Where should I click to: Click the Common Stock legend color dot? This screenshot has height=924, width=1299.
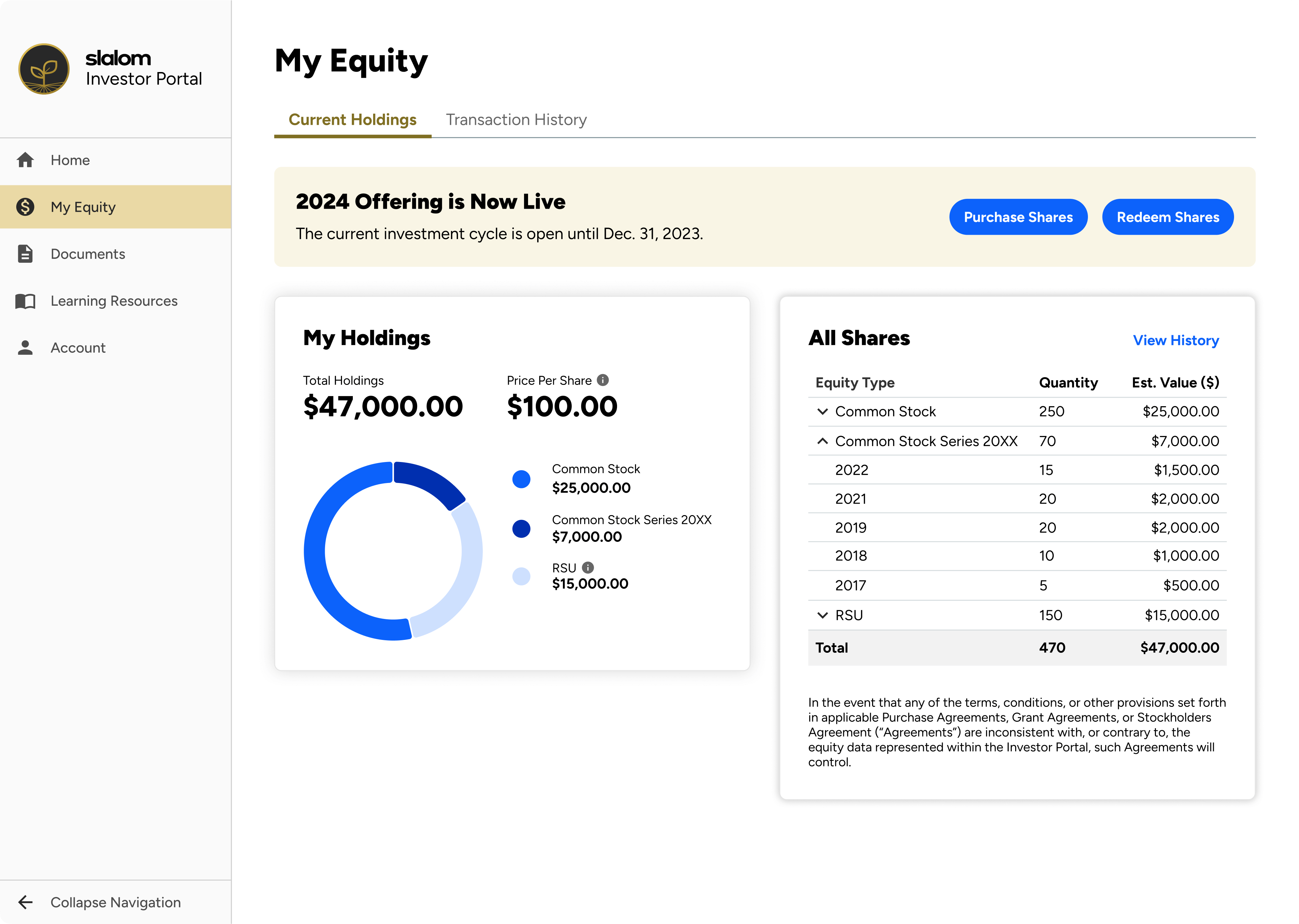521,479
